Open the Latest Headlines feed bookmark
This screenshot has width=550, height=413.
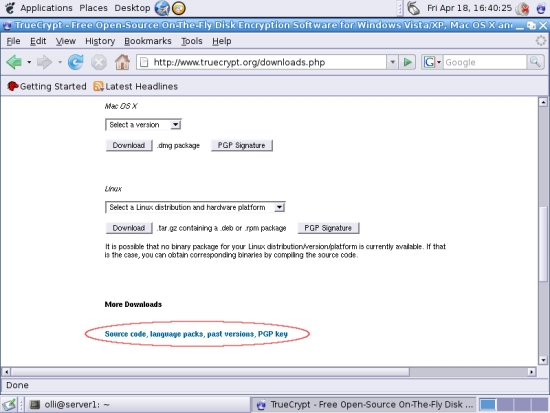coord(136,86)
